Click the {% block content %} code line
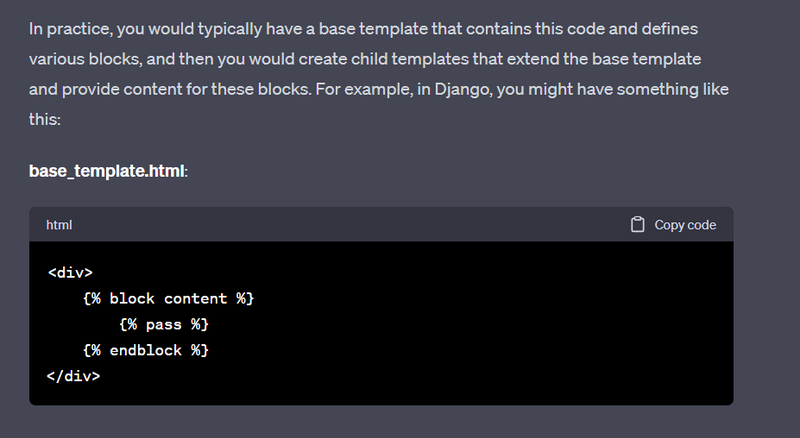800x438 pixels. 169,298
